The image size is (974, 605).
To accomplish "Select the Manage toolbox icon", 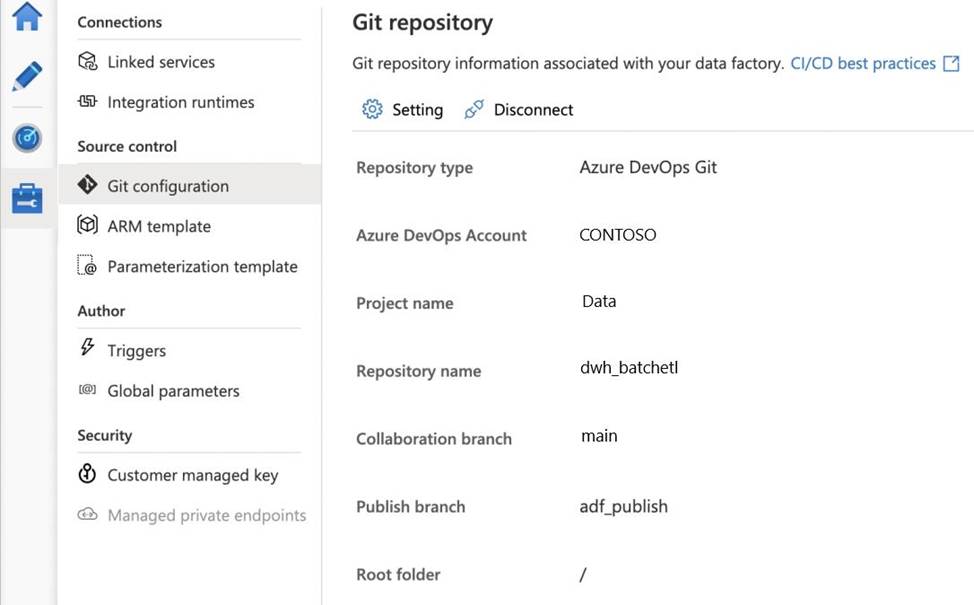I will pyautogui.click(x=27, y=198).
